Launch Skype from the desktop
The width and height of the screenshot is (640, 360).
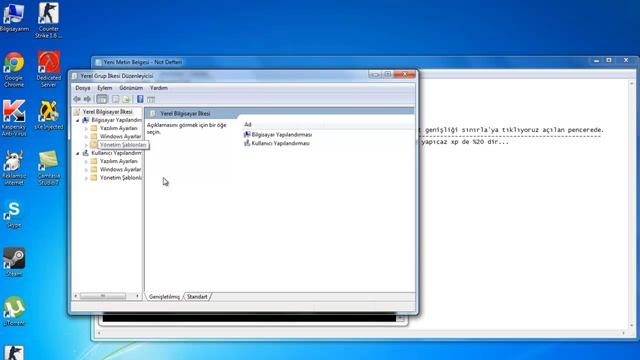[x=14, y=214]
